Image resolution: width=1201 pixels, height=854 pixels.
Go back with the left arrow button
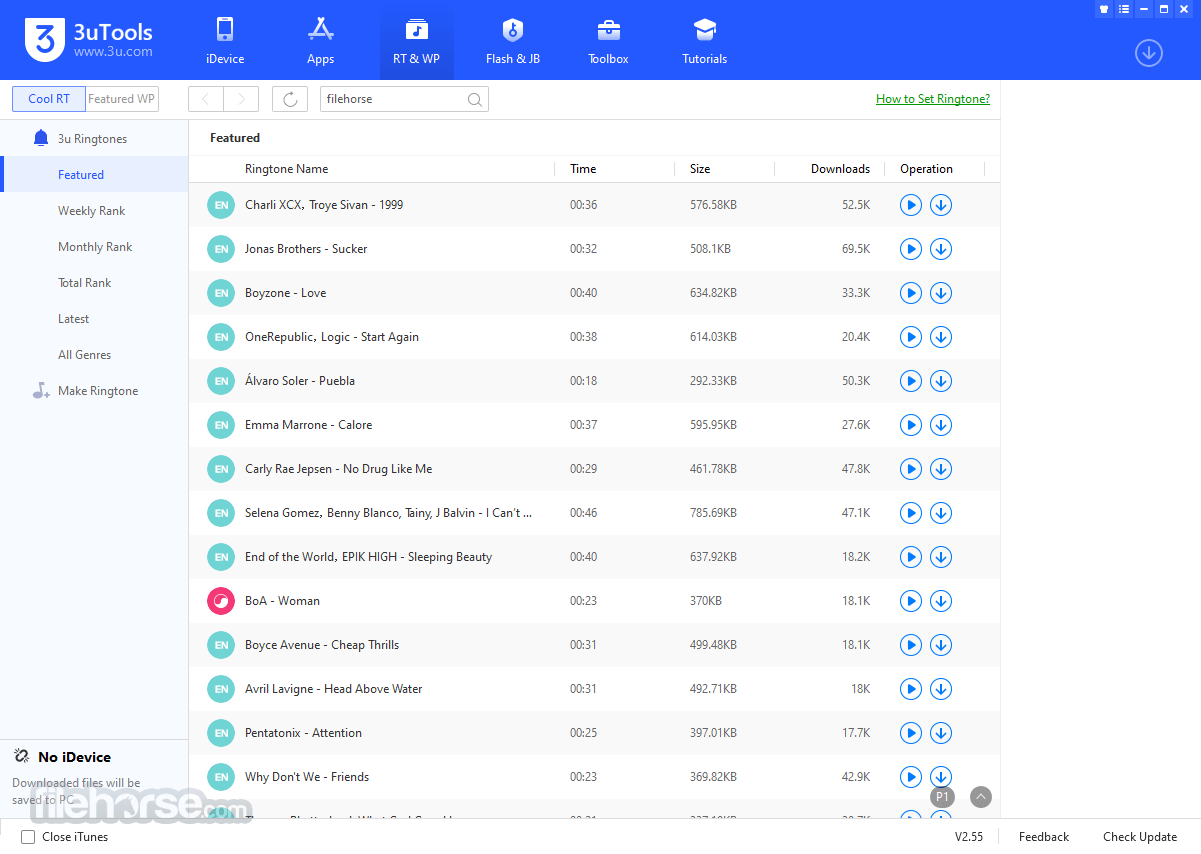[x=206, y=99]
